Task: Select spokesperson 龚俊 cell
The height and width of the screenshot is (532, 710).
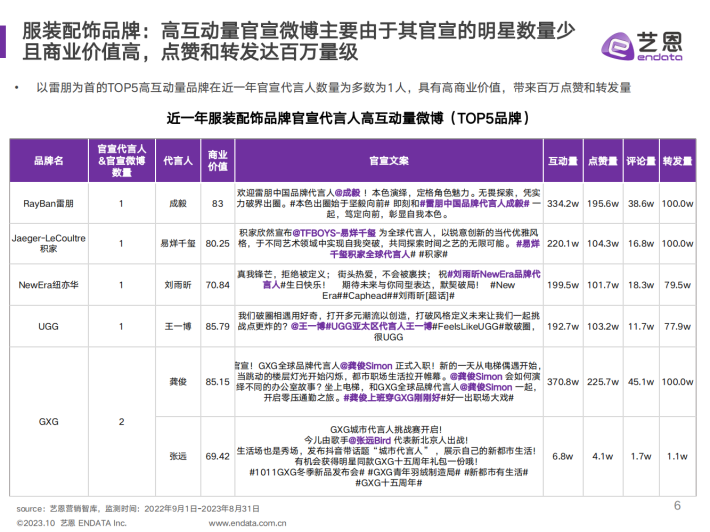Action: coord(178,382)
